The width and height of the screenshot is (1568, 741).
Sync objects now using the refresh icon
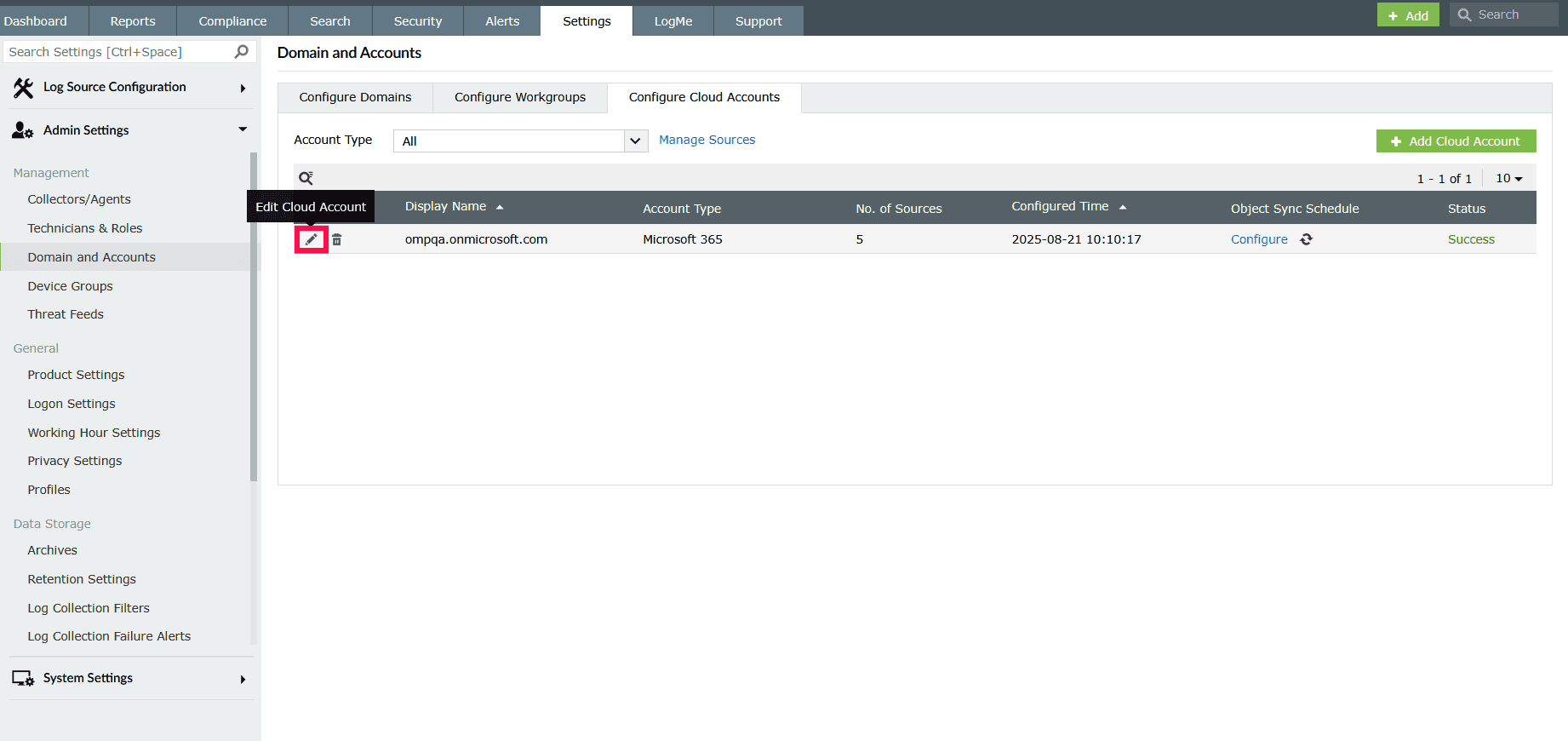pos(1307,239)
